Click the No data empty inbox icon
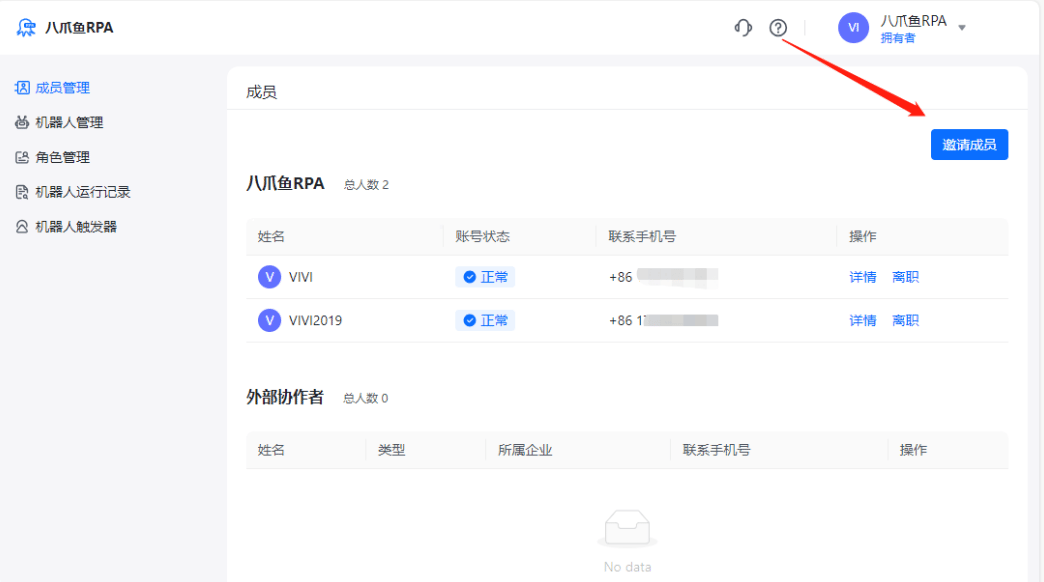This screenshot has width=1044, height=582. [x=627, y=528]
